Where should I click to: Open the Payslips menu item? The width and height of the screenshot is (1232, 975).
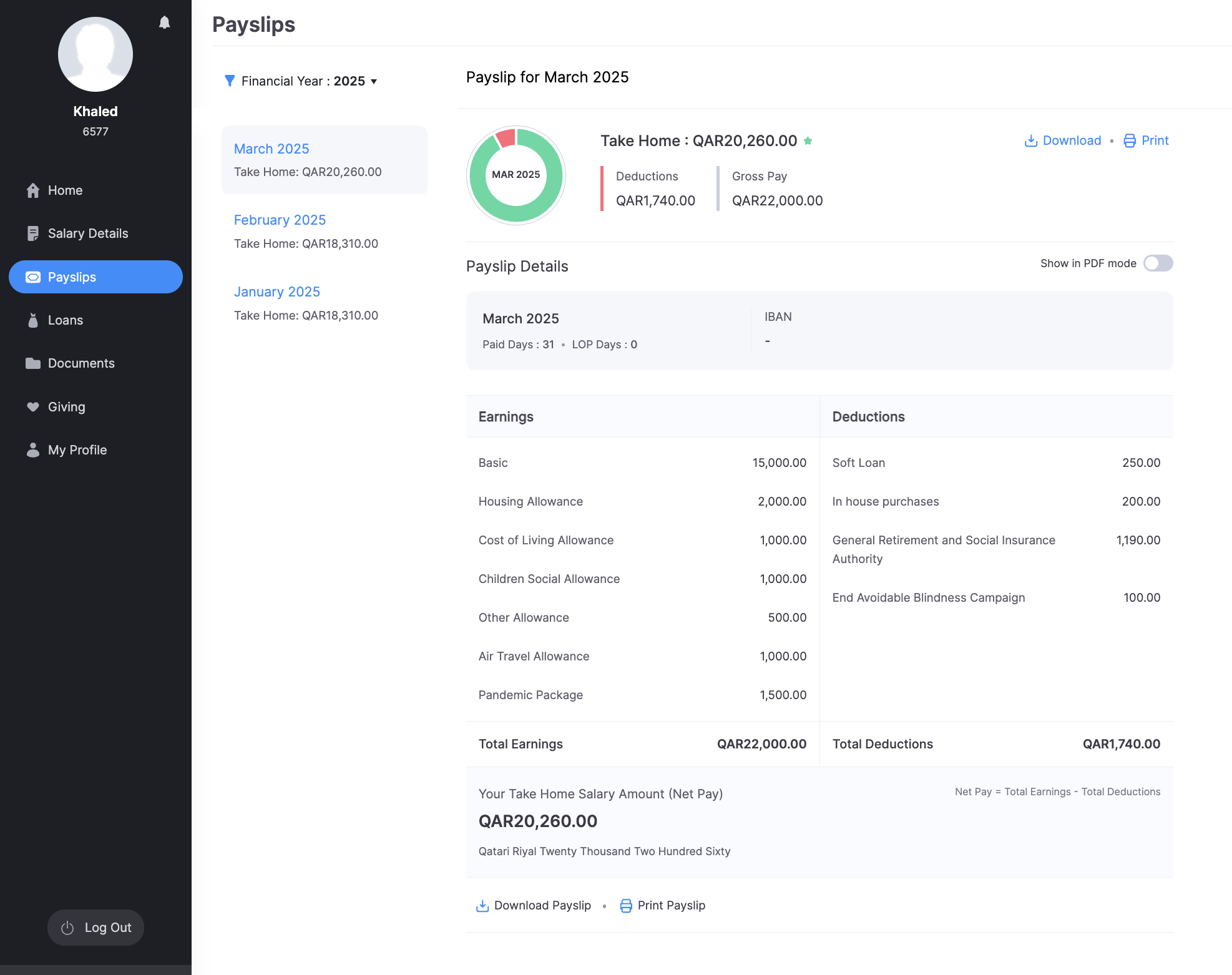tap(95, 277)
